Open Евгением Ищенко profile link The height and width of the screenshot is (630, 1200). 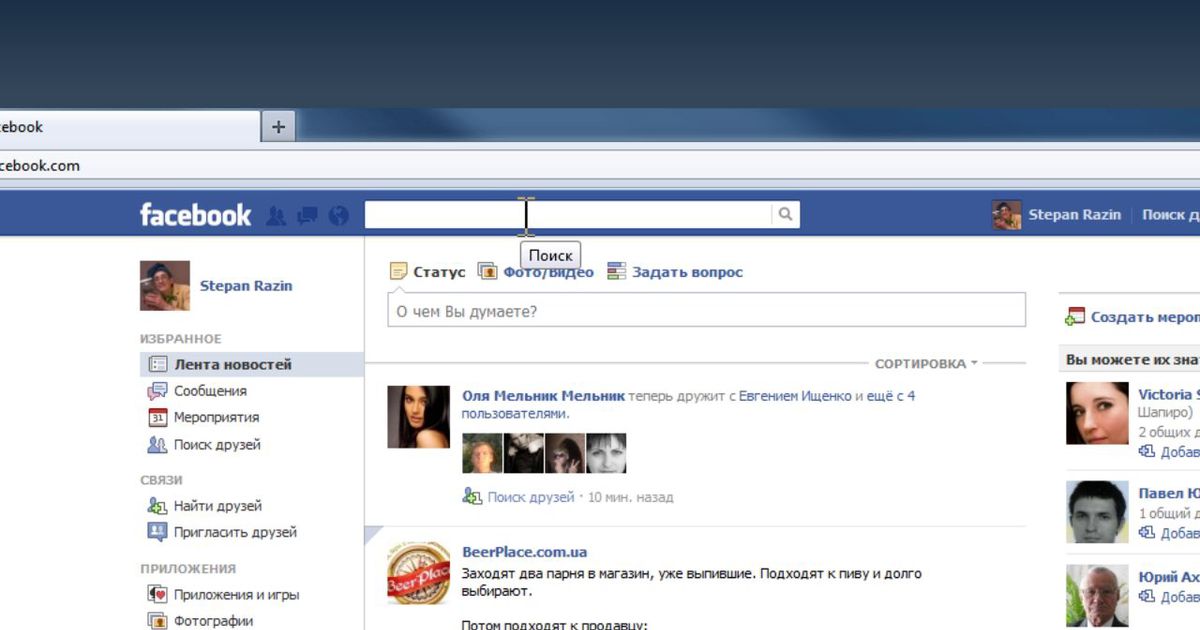(x=795, y=396)
